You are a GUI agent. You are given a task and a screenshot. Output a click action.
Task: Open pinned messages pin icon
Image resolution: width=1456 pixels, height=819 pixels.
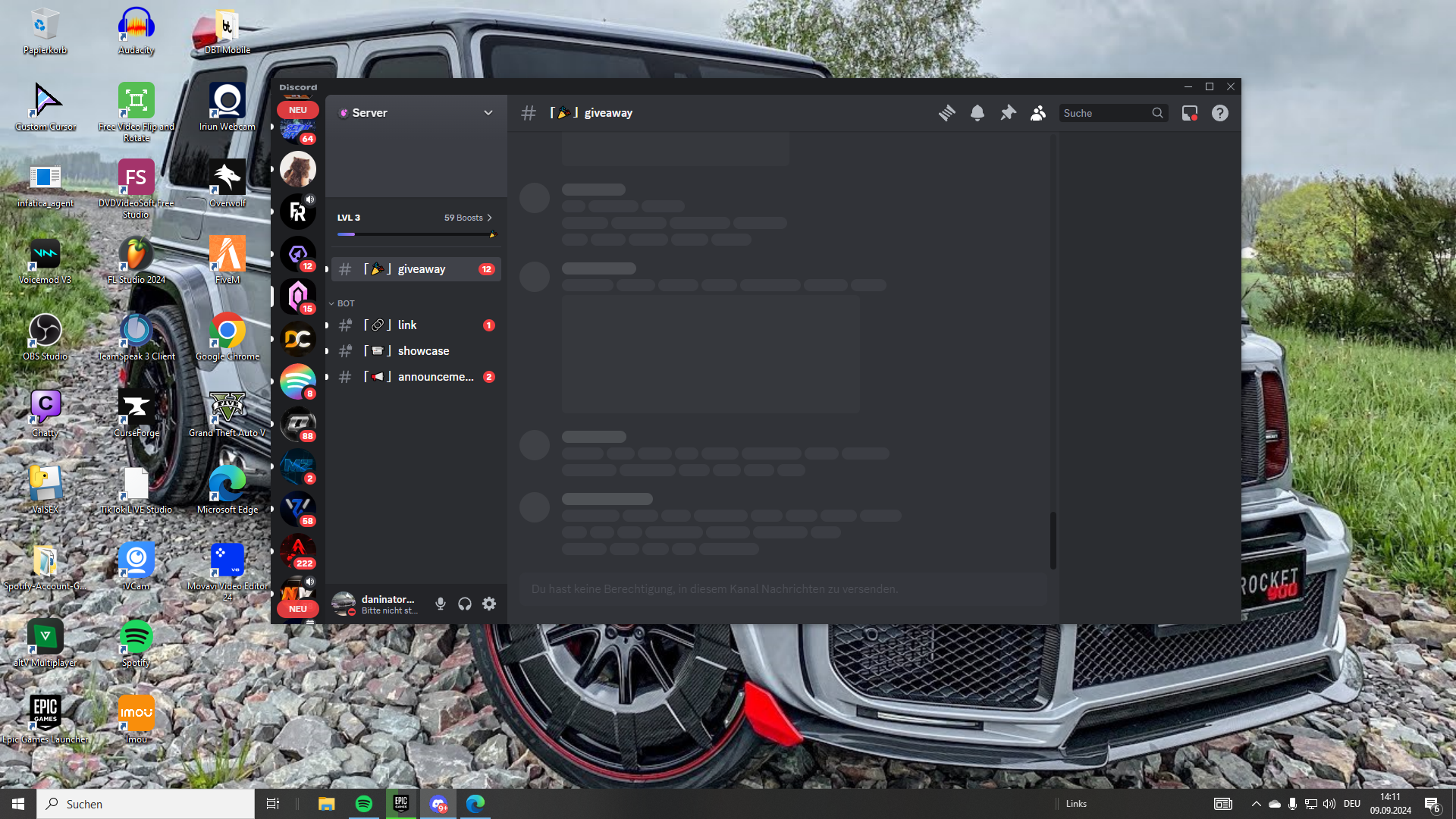pyautogui.click(x=1008, y=113)
